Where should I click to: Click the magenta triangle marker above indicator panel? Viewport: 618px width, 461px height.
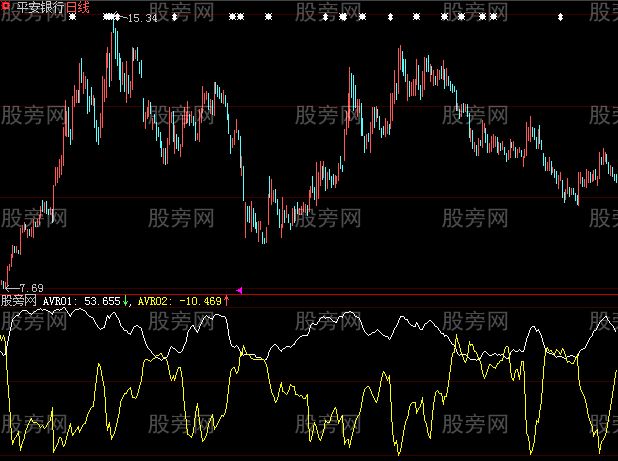238,288
